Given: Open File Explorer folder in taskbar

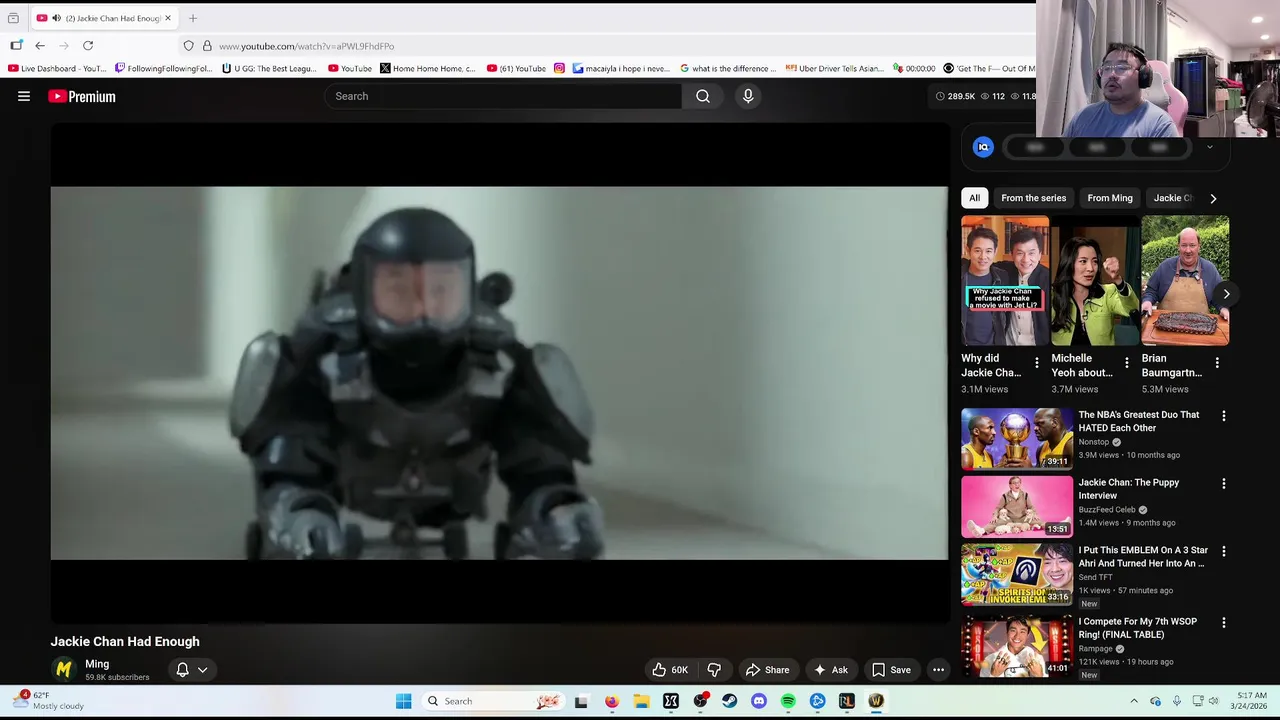Looking at the screenshot, I should 641,701.
